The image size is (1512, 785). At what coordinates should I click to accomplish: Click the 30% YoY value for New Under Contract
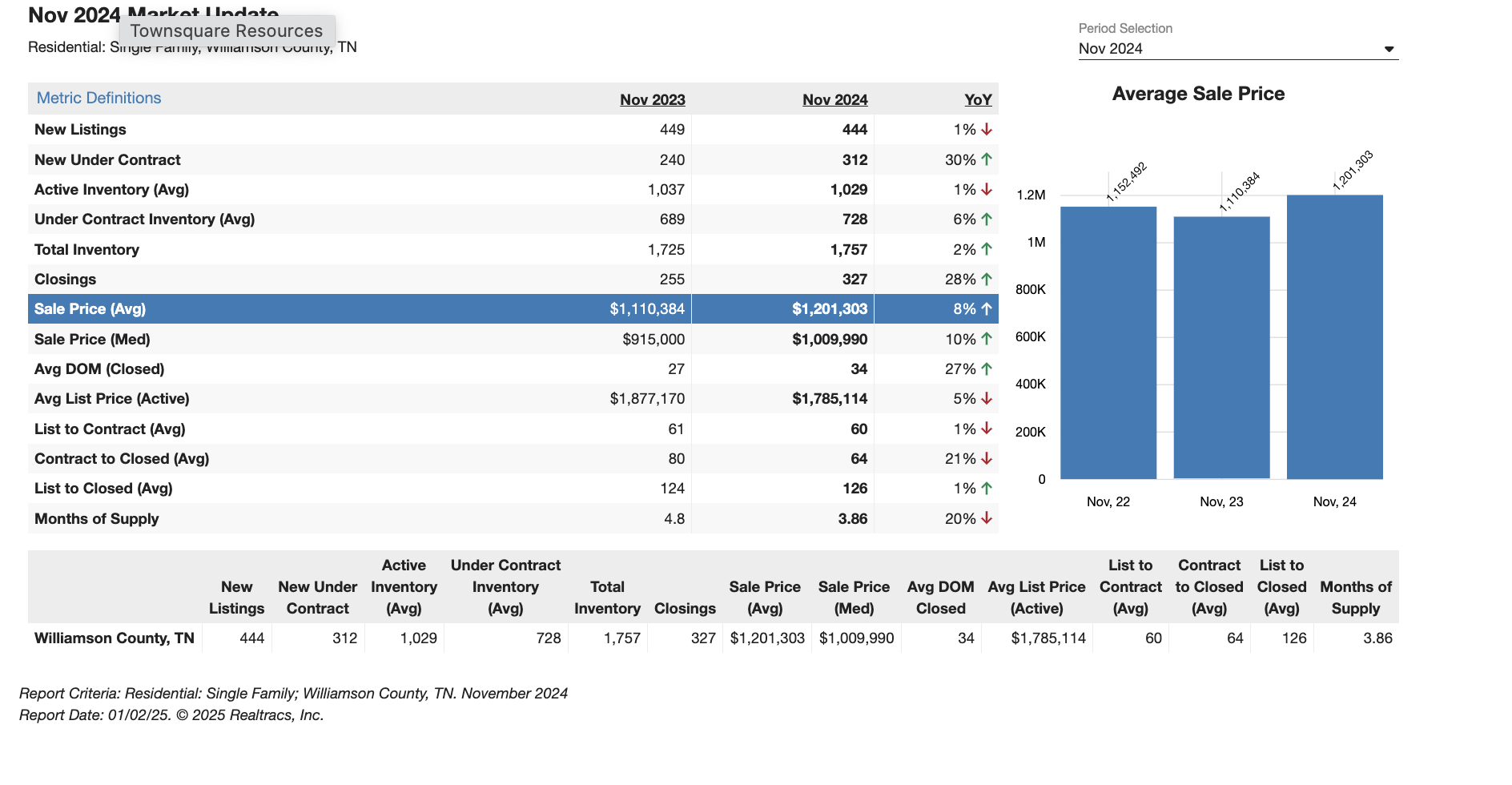pos(960,160)
